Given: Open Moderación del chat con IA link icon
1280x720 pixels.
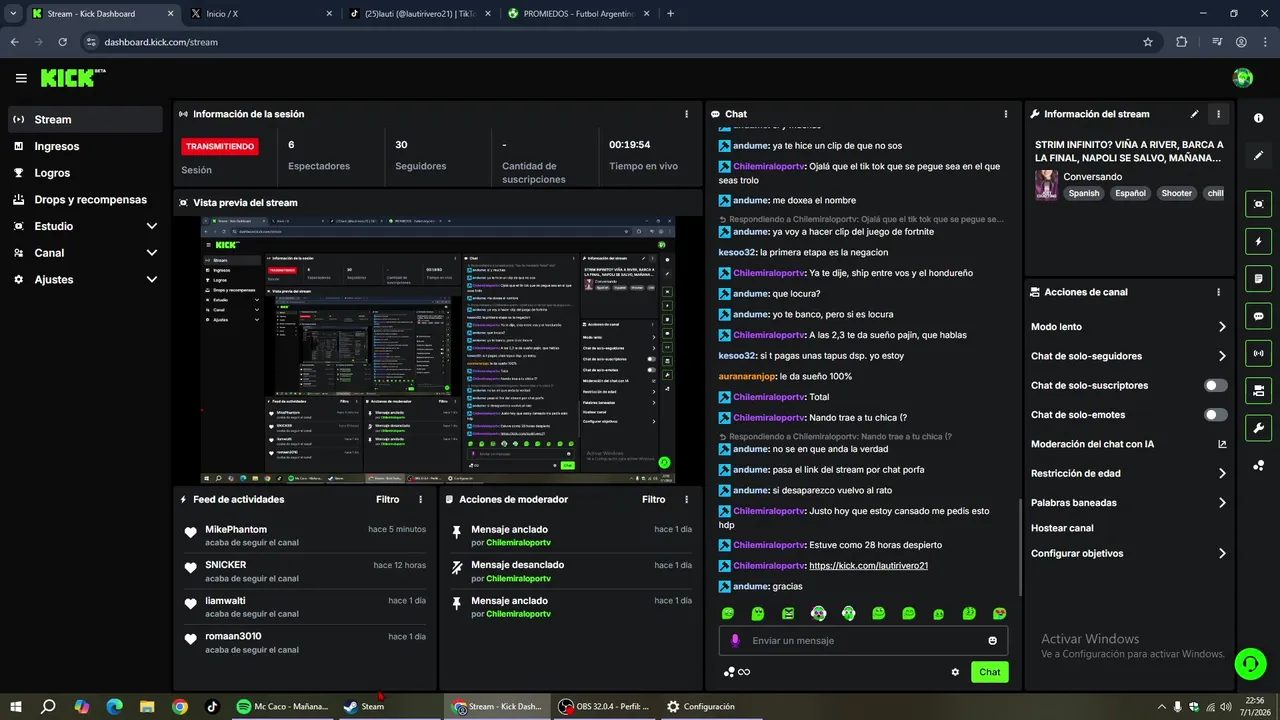Looking at the screenshot, I should [x=1222, y=444].
